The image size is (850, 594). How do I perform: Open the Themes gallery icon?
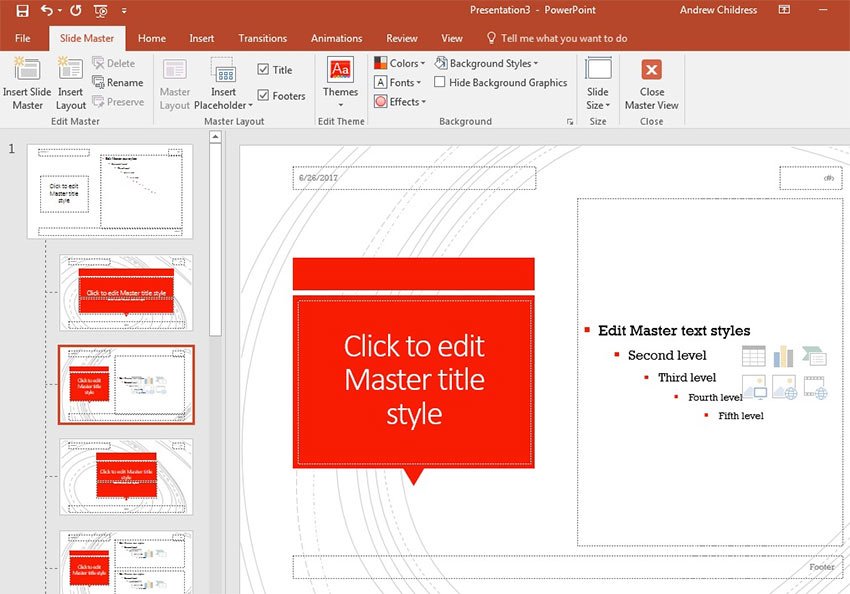[340, 69]
